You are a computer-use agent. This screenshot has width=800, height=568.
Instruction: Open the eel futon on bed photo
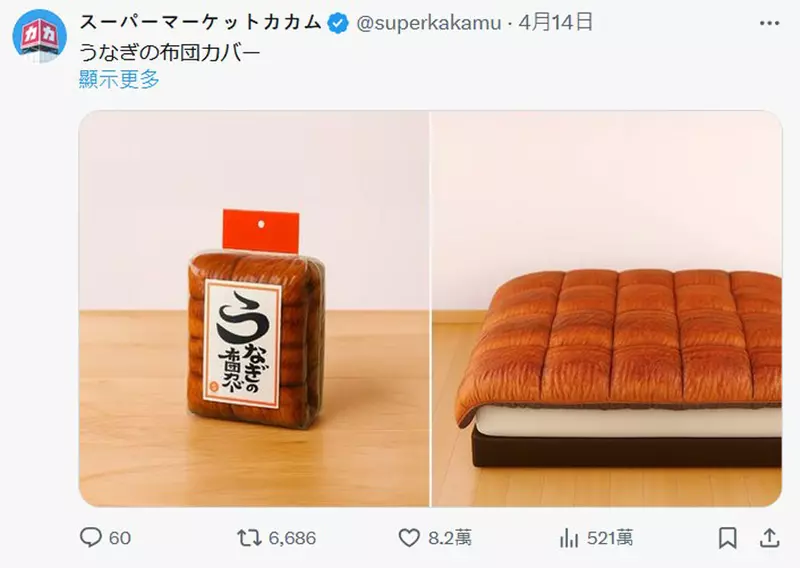coord(607,309)
